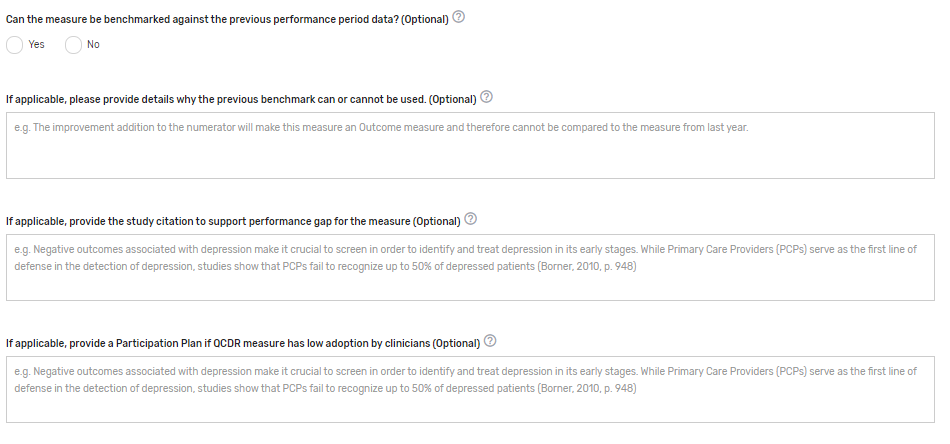Select the Yes radio button
This screenshot has height=444, width=950.
point(14,44)
